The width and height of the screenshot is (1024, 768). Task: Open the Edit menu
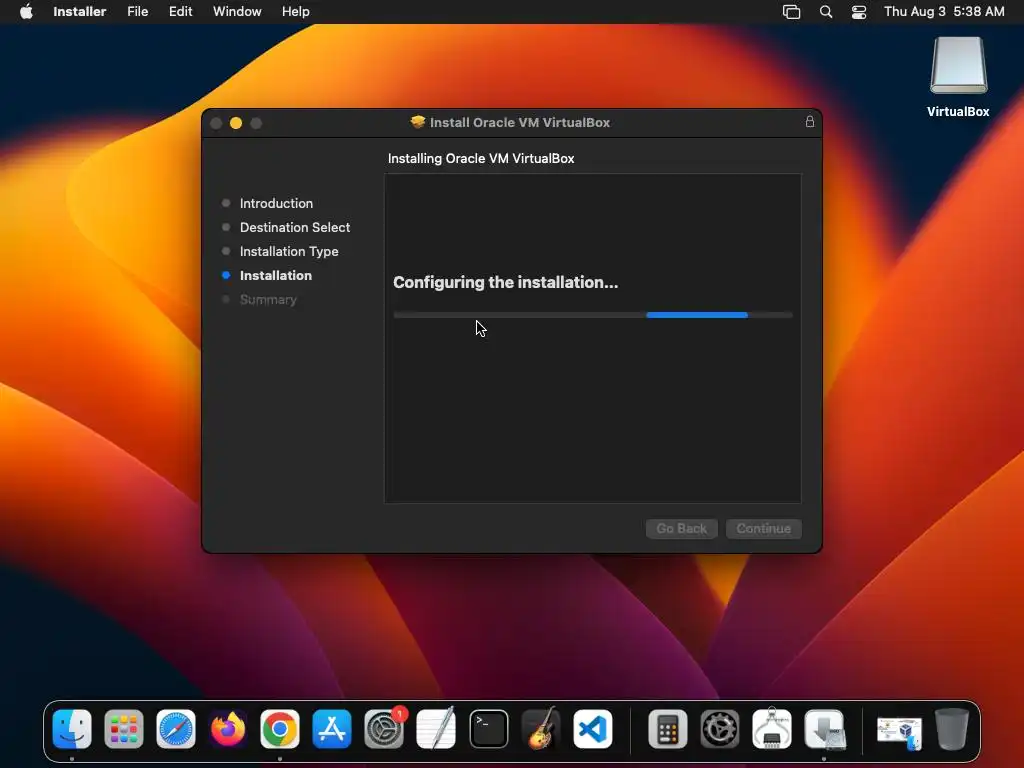click(x=180, y=12)
